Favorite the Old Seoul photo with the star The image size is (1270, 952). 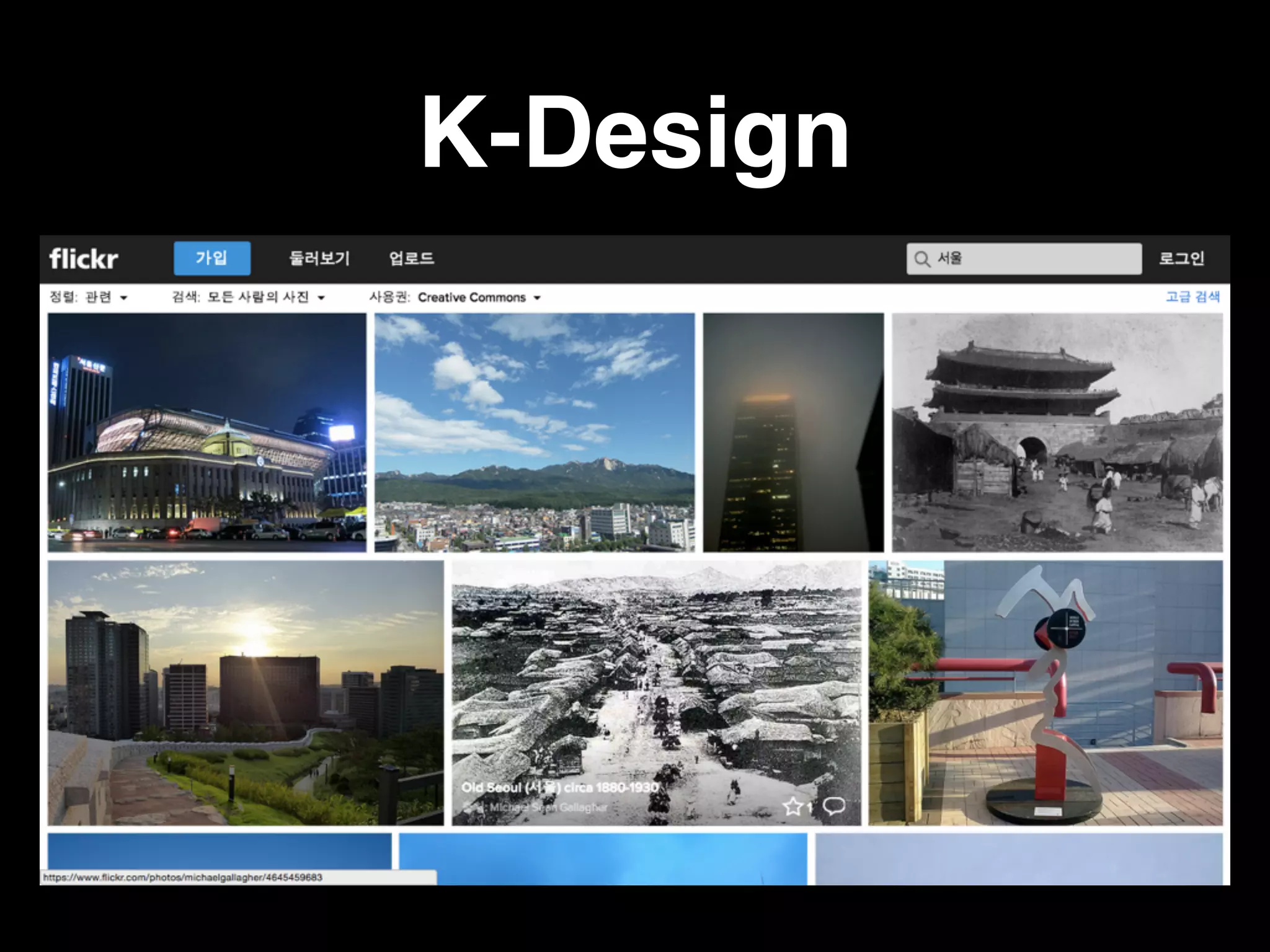click(793, 806)
